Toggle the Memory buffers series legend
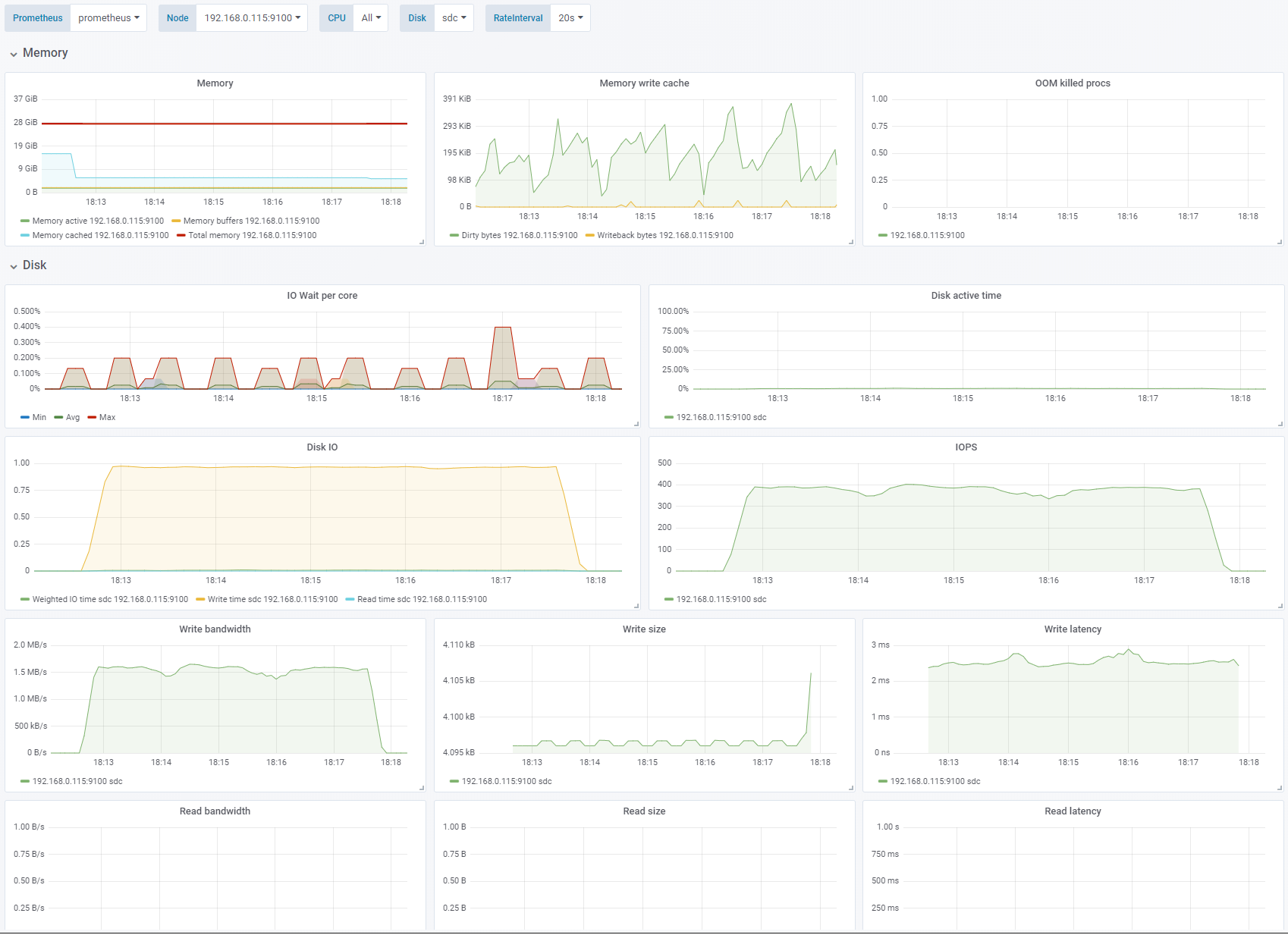1288x935 pixels. click(x=246, y=221)
